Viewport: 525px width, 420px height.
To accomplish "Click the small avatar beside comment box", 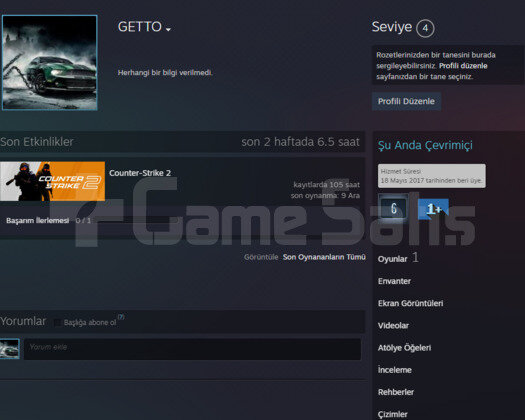I will (x=10, y=349).
